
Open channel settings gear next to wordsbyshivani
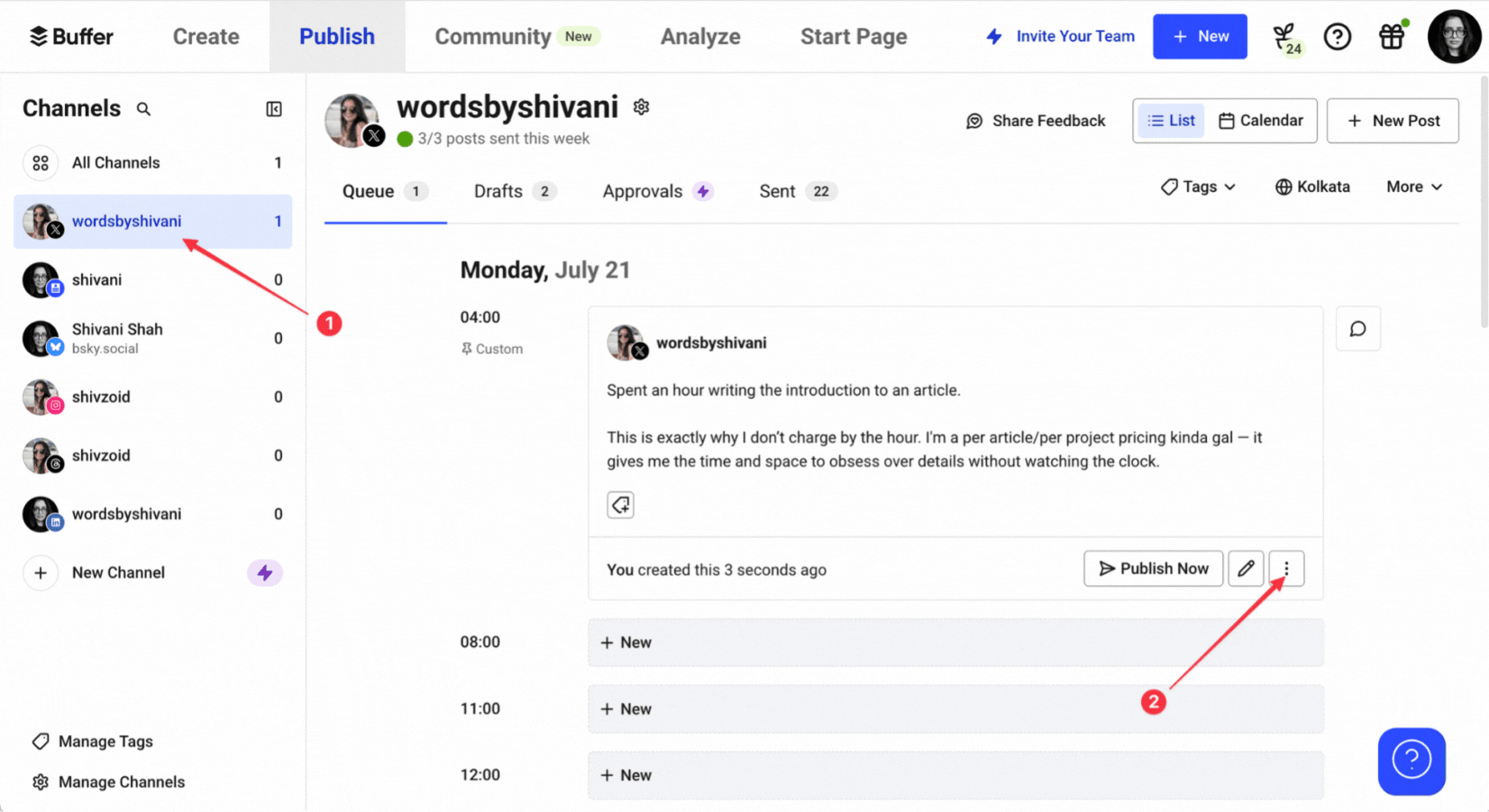(x=641, y=105)
